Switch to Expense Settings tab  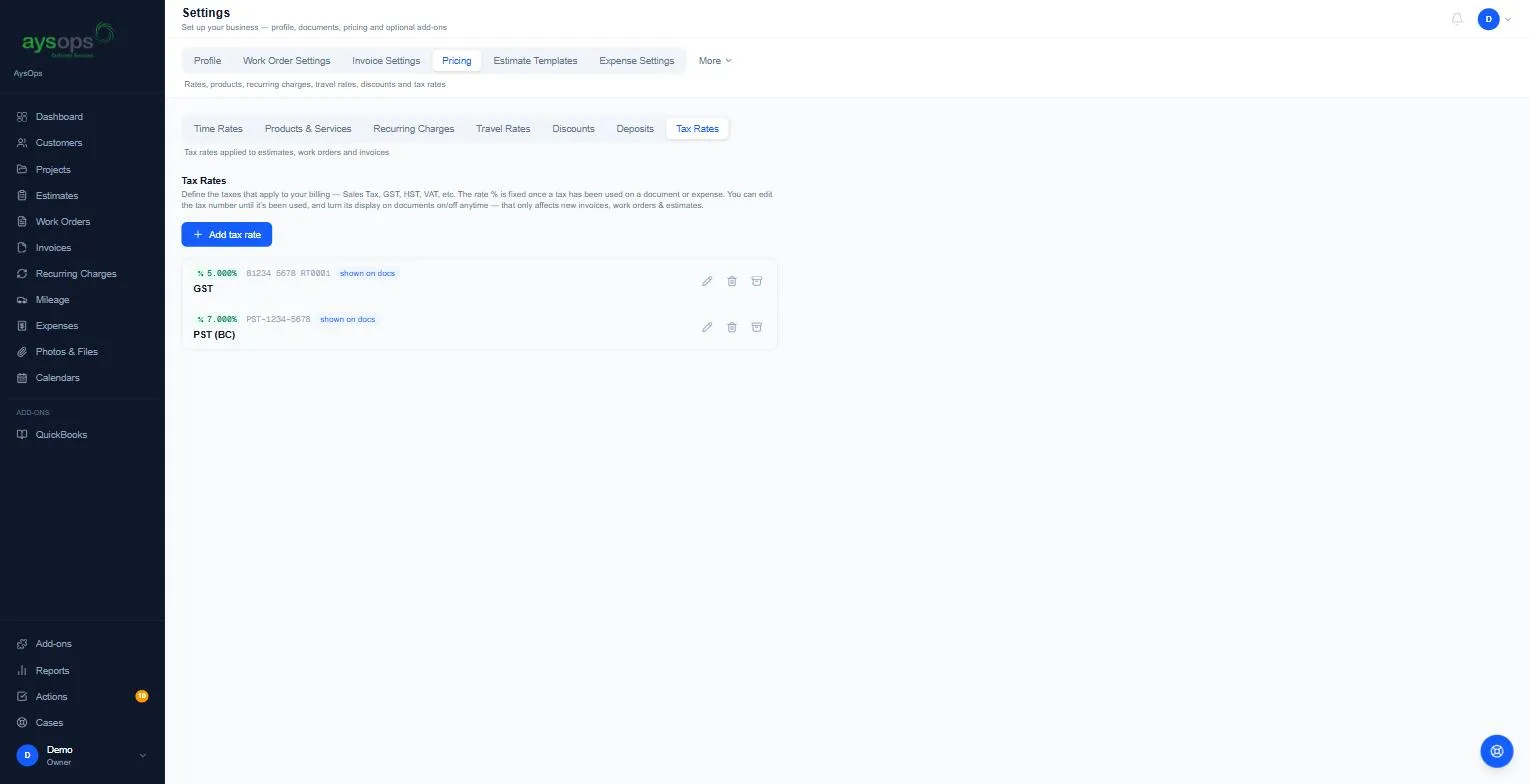tap(637, 61)
